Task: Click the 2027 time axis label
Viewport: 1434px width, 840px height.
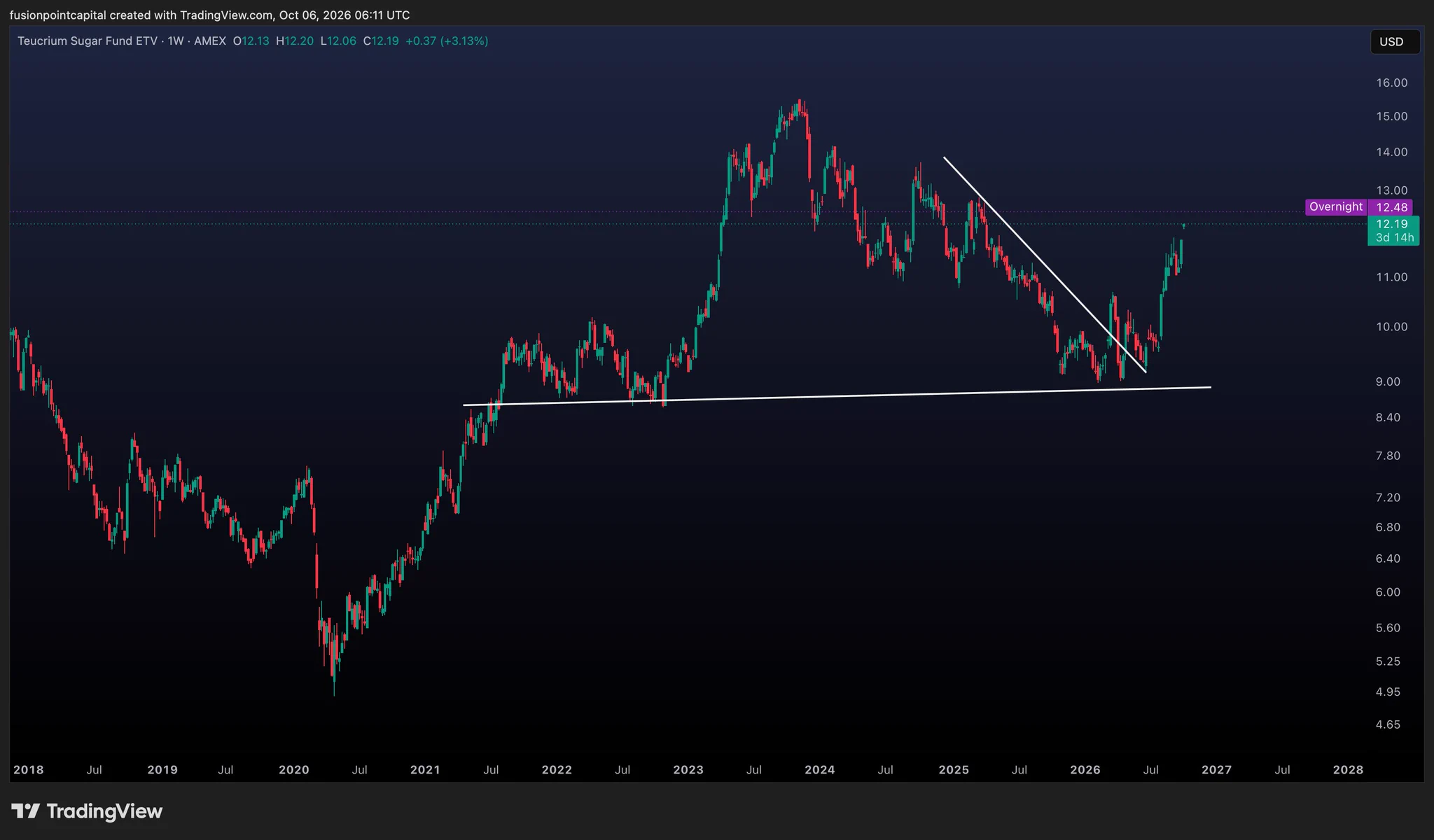Action: point(1217,770)
